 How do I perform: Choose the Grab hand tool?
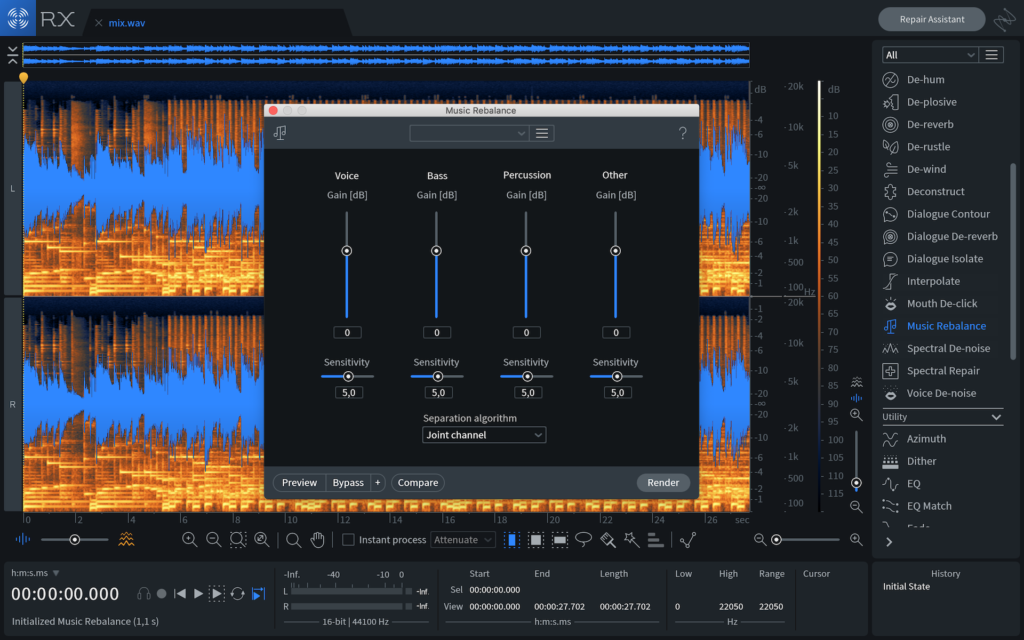(318, 540)
